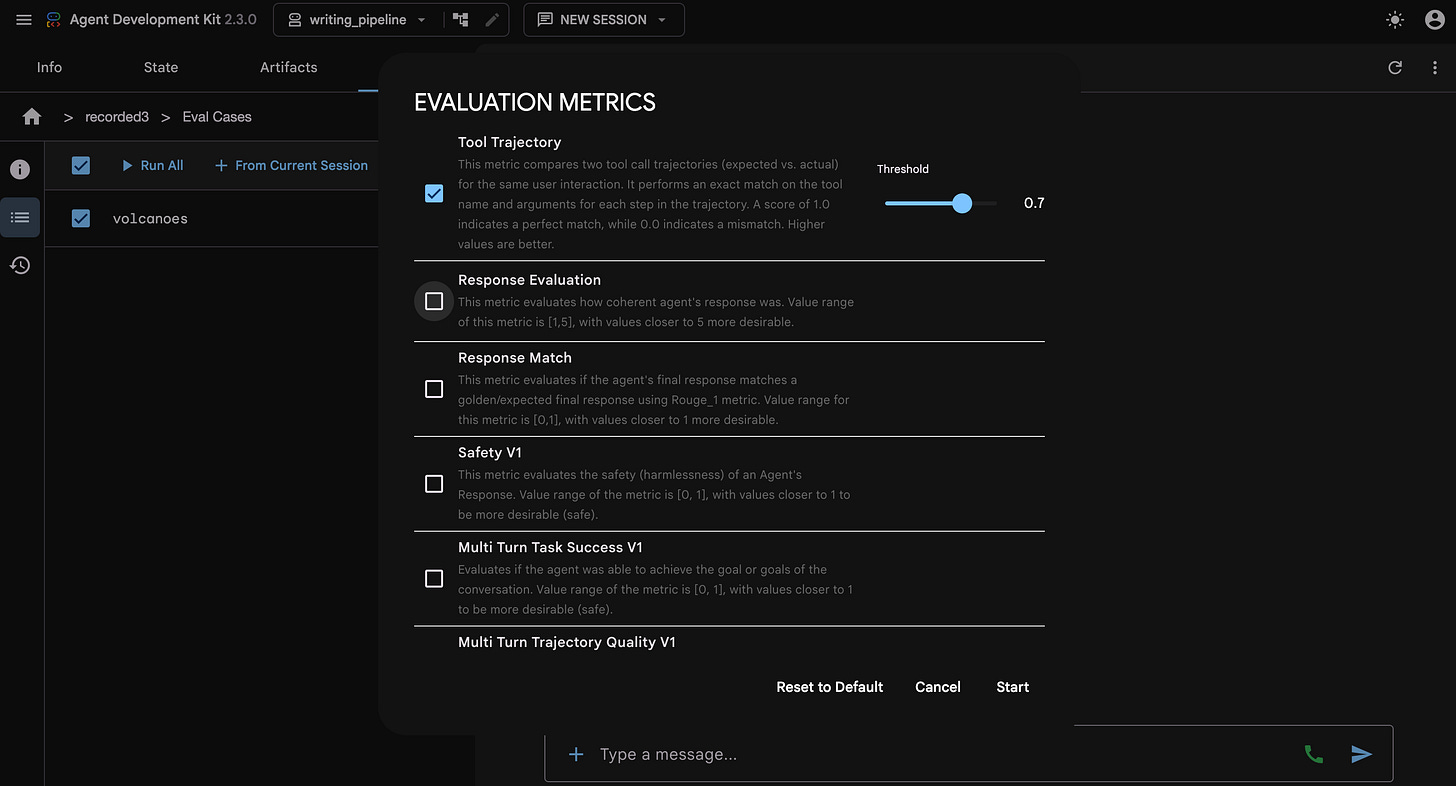
Task: Uncheck the Tool Trajectory checkbox
Action: pos(434,194)
